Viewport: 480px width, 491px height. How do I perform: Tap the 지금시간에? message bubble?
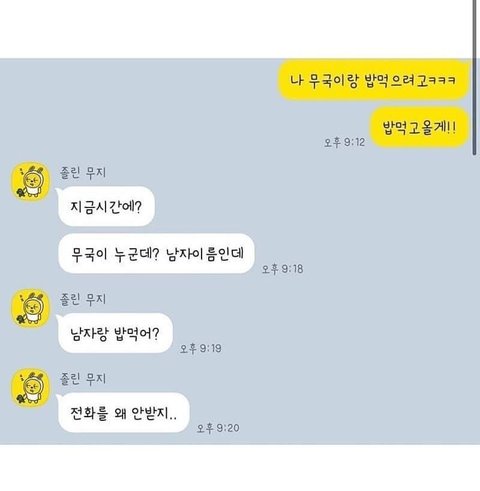pos(106,206)
